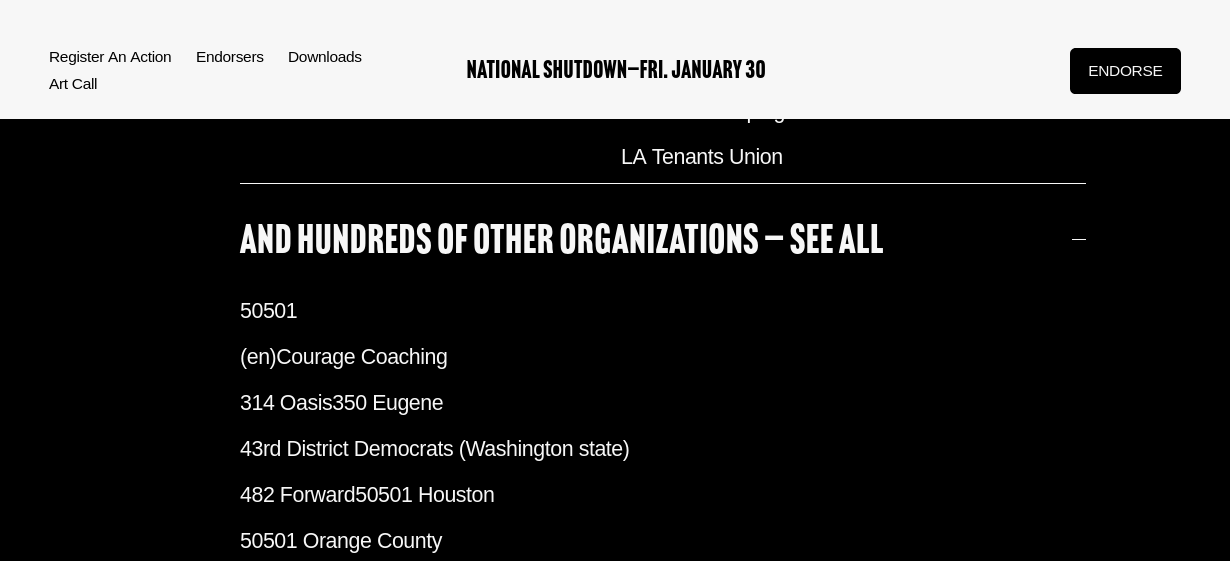Select Art Call in the navigation

73,84
